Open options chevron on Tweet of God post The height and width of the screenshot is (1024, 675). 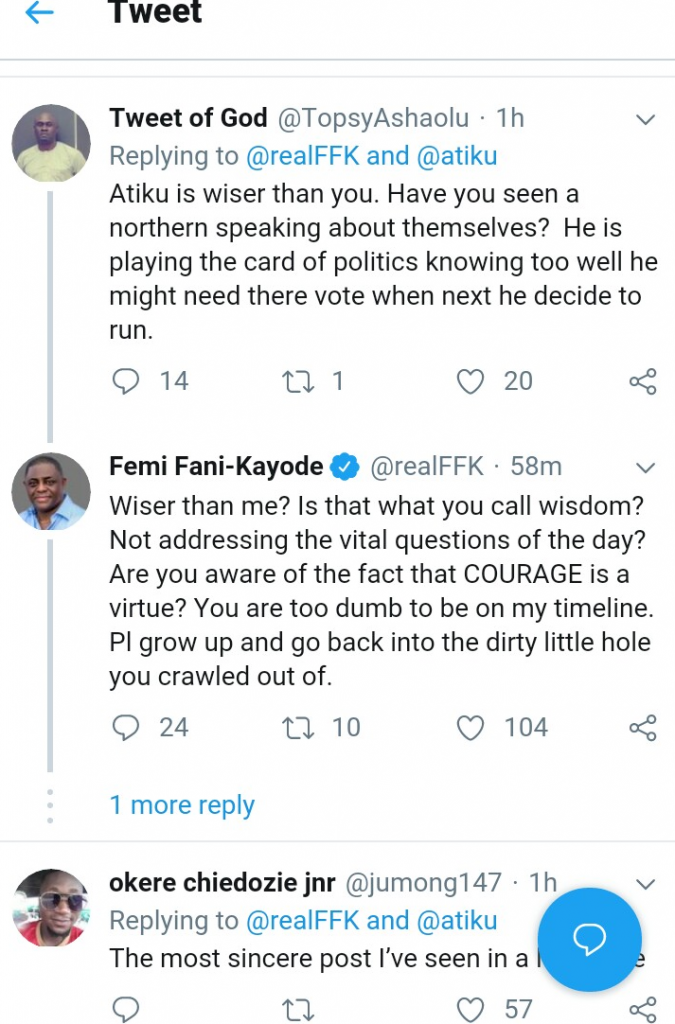(646, 120)
